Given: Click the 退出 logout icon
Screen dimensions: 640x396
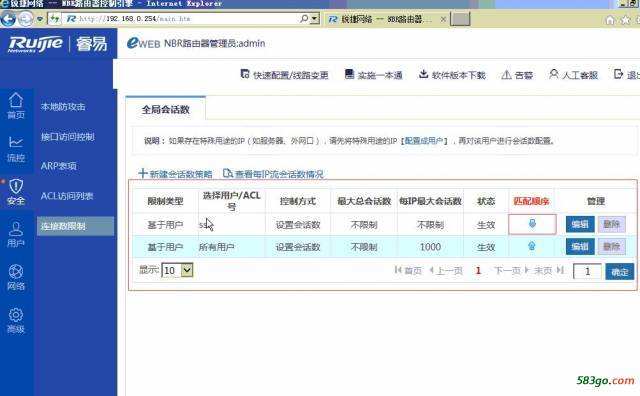Looking at the screenshot, I should click(619, 74).
